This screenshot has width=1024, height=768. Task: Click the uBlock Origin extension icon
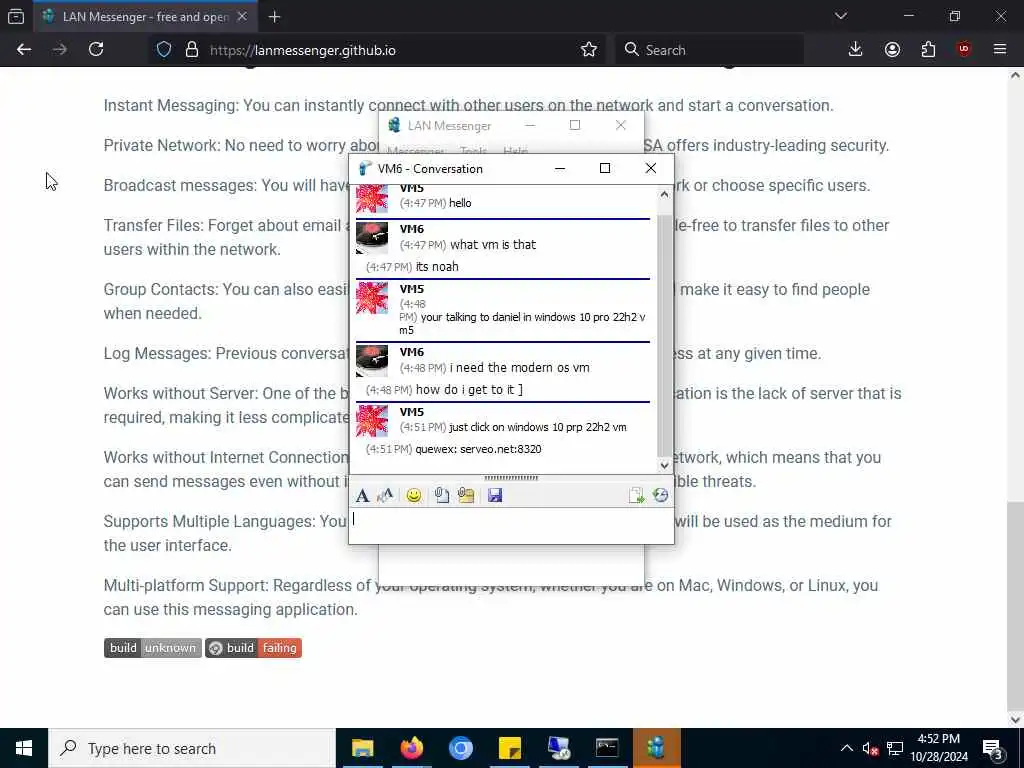click(x=964, y=50)
